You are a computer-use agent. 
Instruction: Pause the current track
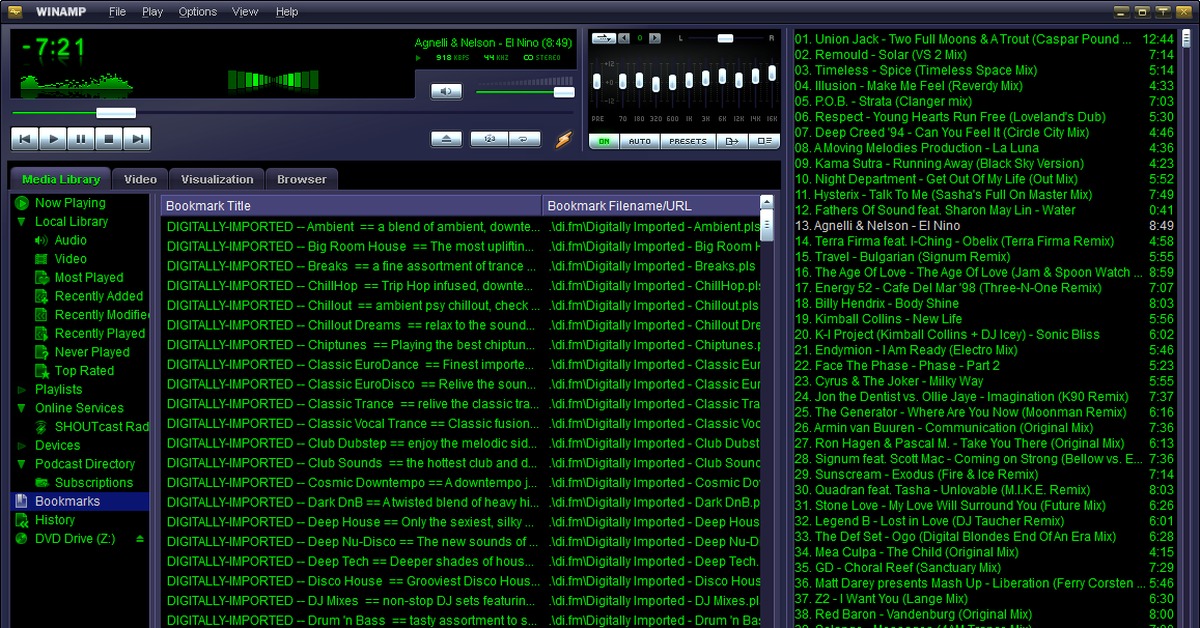click(x=81, y=139)
